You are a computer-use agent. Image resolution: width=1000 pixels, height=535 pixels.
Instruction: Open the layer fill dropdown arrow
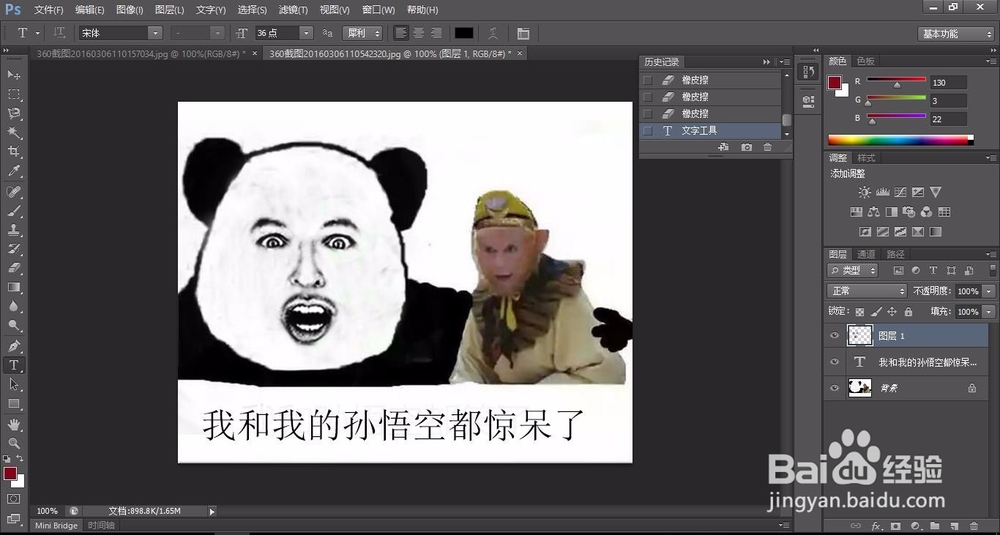pyautogui.click(x=989, y=312)
